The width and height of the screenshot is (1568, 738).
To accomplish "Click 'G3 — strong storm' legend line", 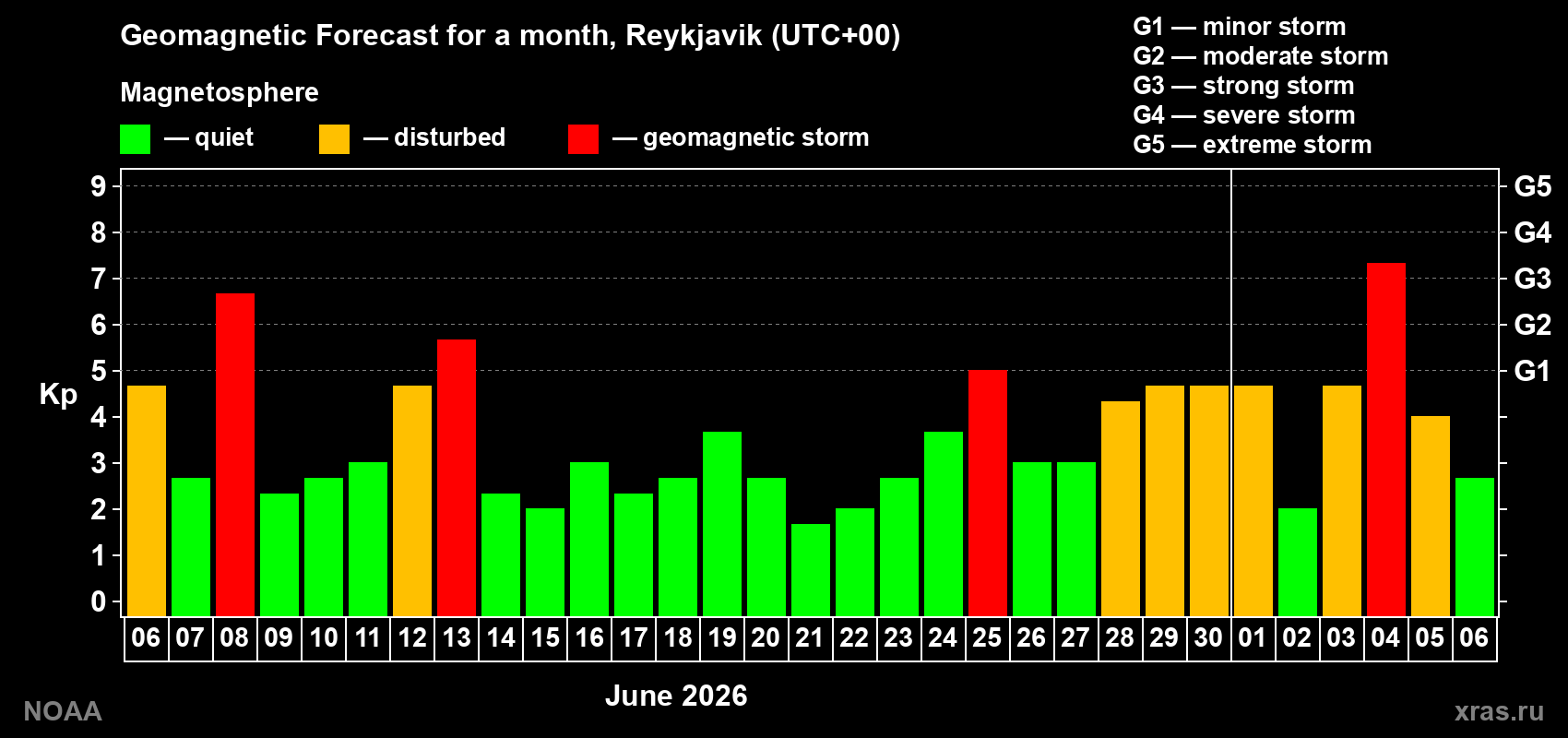I will [x=1243, y=86].
